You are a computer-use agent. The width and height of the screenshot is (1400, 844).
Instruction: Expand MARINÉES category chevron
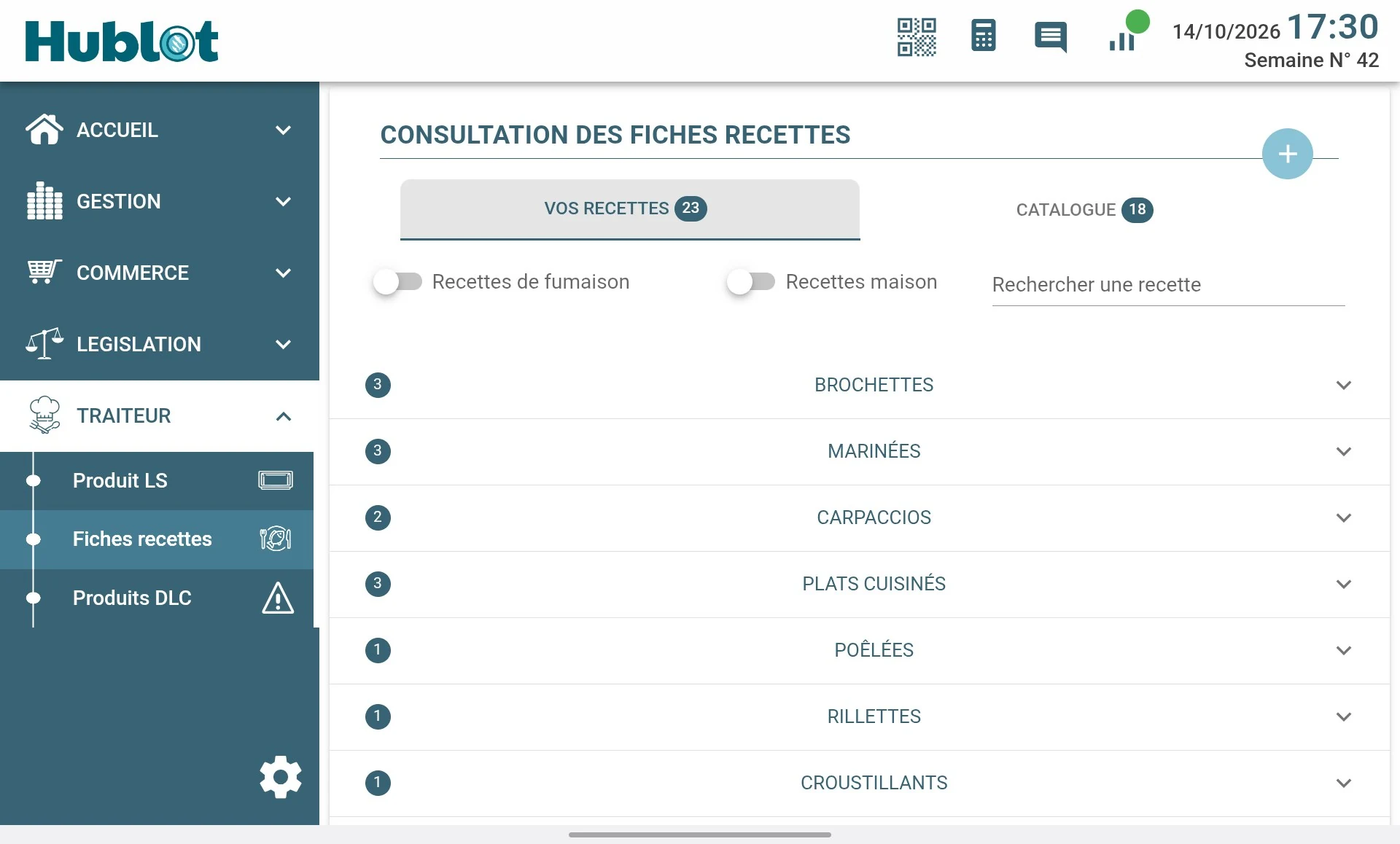[x=1344, y=451]
